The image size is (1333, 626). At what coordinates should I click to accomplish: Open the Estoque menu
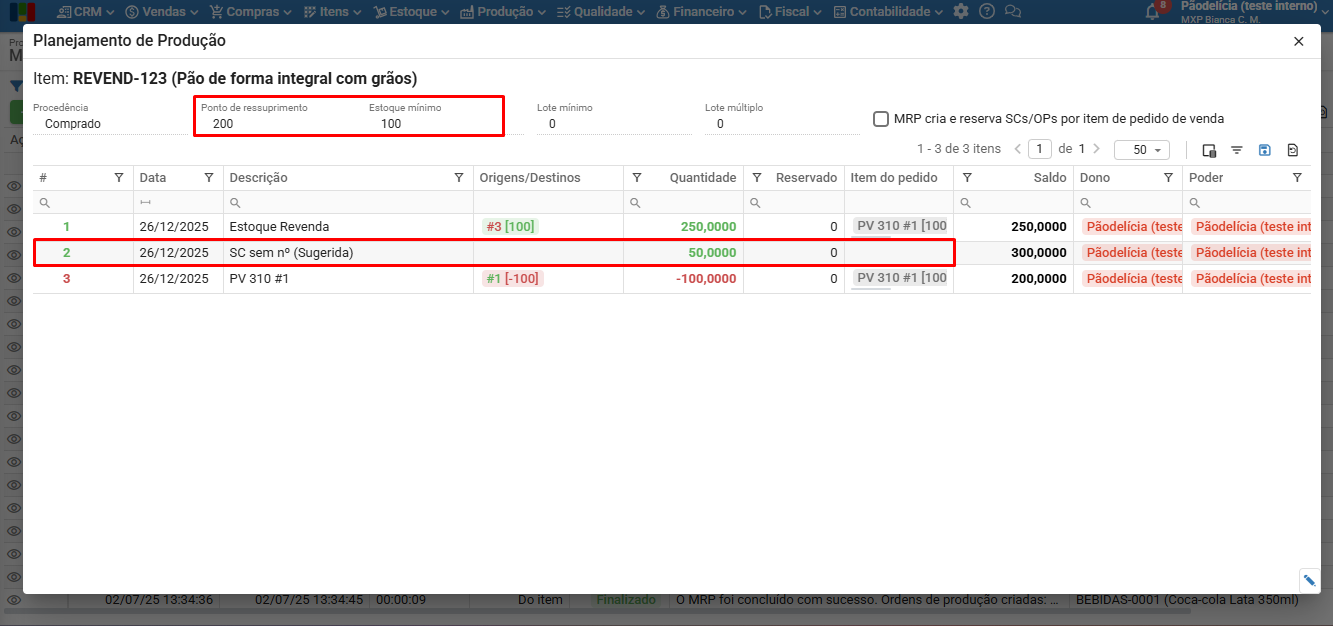[412, 11]
